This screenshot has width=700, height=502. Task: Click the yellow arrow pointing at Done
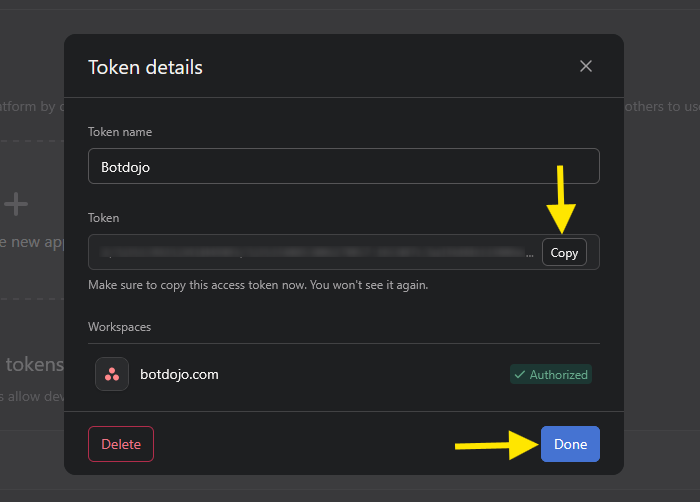(495, 444)
